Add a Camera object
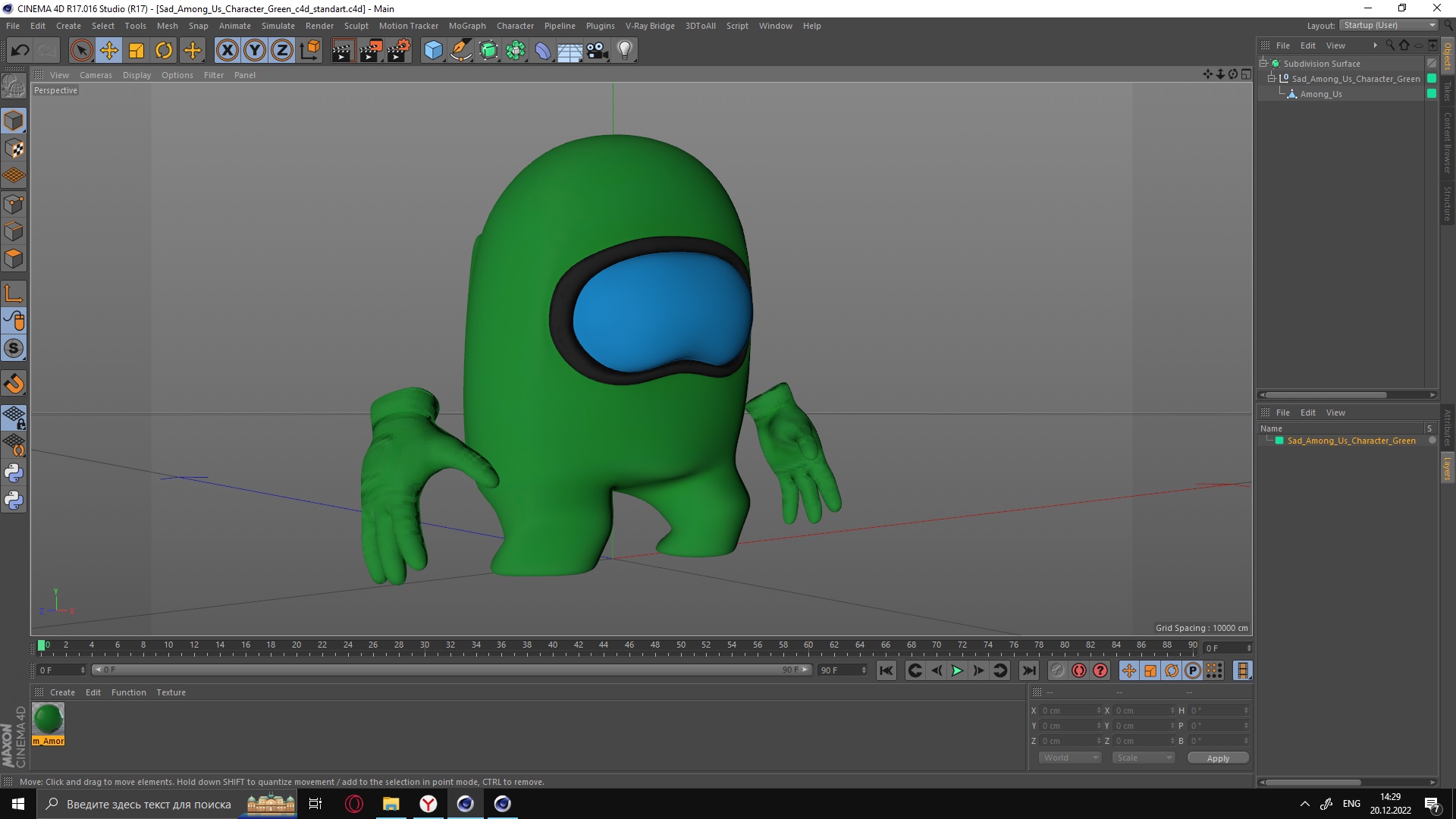This screenshot has height=819, width=1456. pos(598,51)
